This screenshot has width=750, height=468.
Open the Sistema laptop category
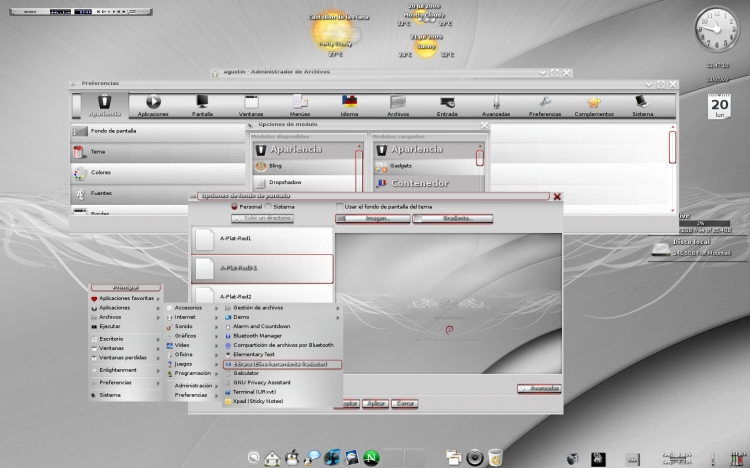click(x=642, y=105)
